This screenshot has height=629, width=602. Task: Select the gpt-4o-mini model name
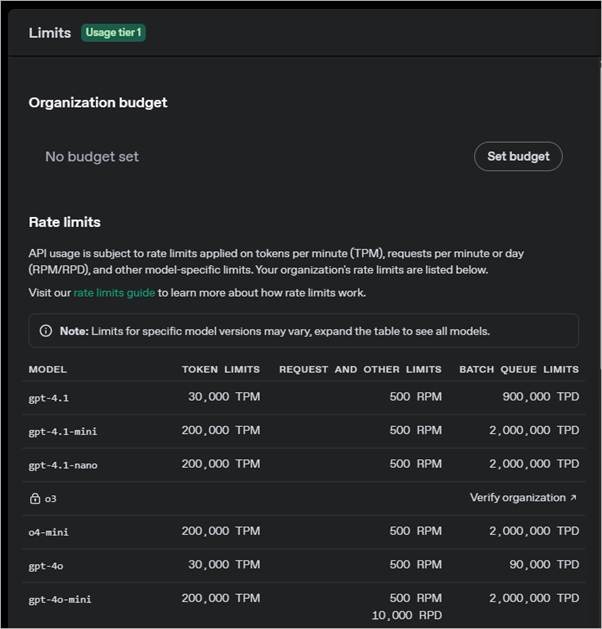click(x=60, y=600)
